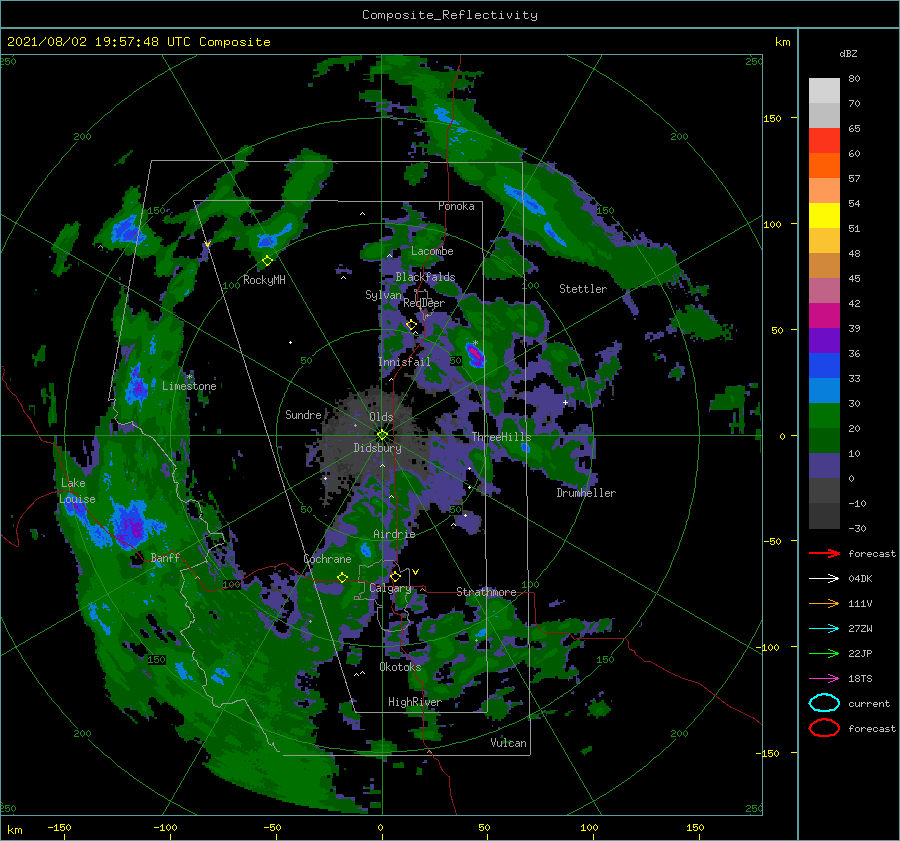Click the ThreeHills town label
Image resolution: width=900 pixels, height=841 pixels.
pyautogui.click(x=502, y=437)
